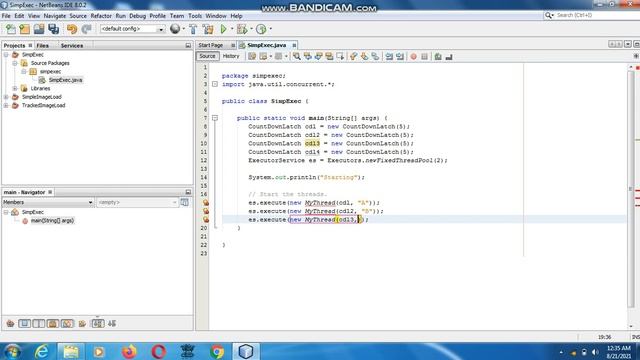Open Google Chrome from the taskbar
Image resolution: width=640 pixels, height=360 pixels.
click(217, 351)
